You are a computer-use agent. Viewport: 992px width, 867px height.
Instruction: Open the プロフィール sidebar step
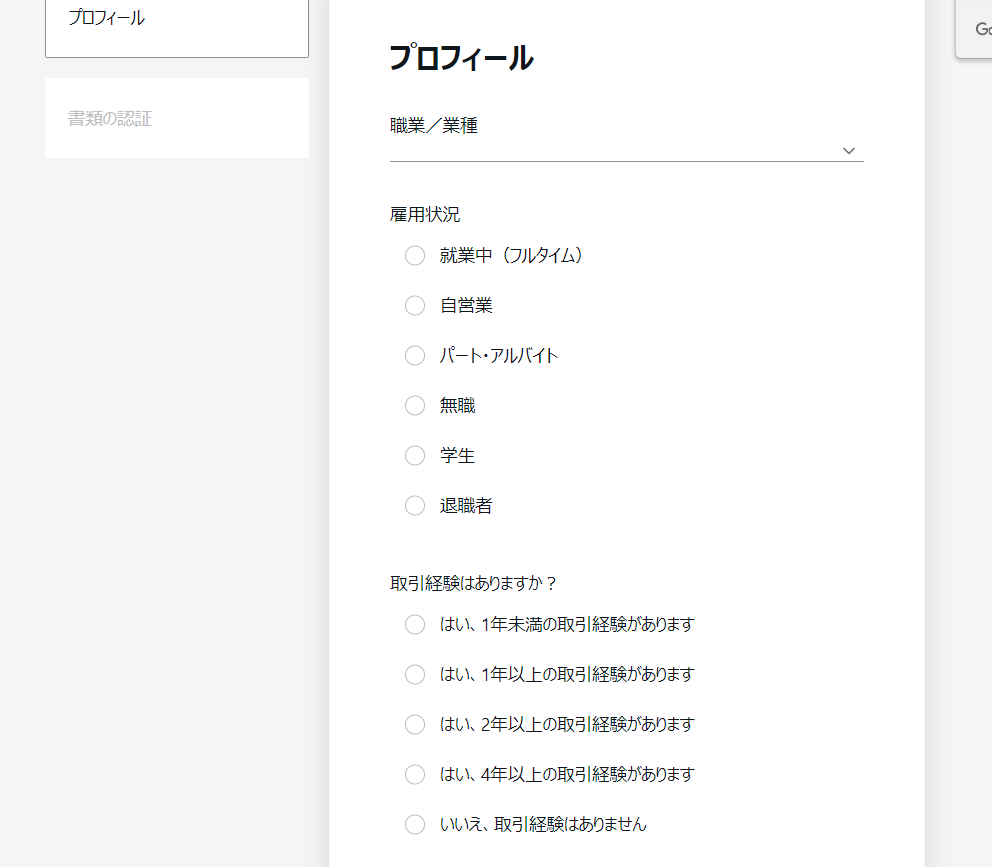click(177, 28)
